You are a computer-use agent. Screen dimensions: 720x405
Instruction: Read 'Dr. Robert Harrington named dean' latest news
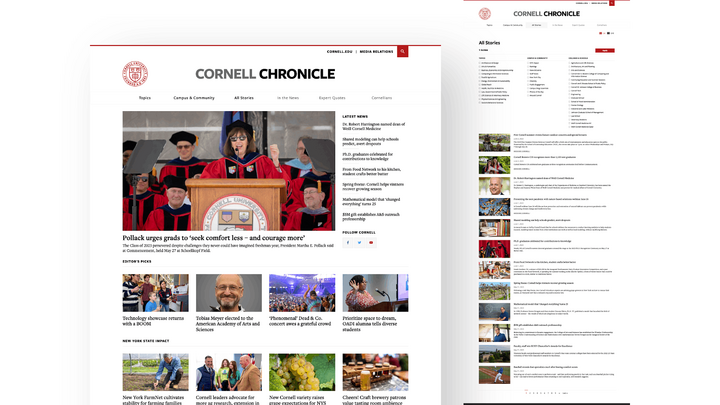point(374,126)
